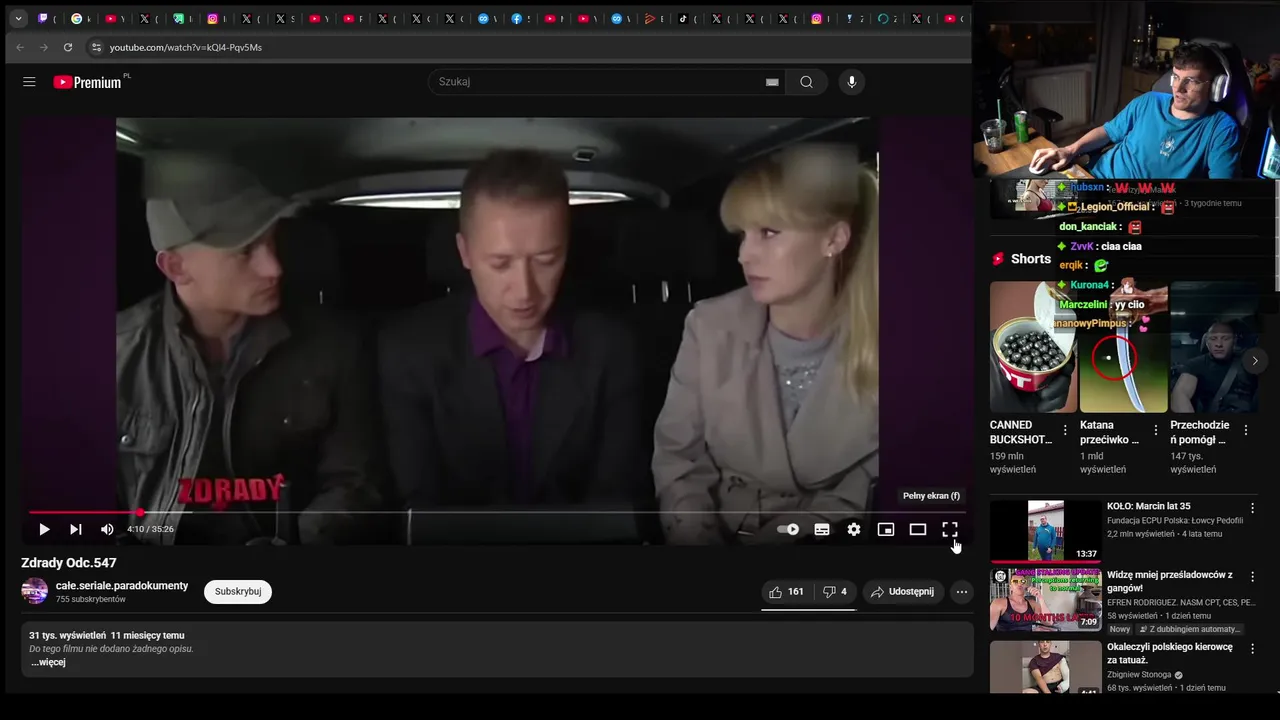Click the youtube.com URL address bar

(186, 47)
